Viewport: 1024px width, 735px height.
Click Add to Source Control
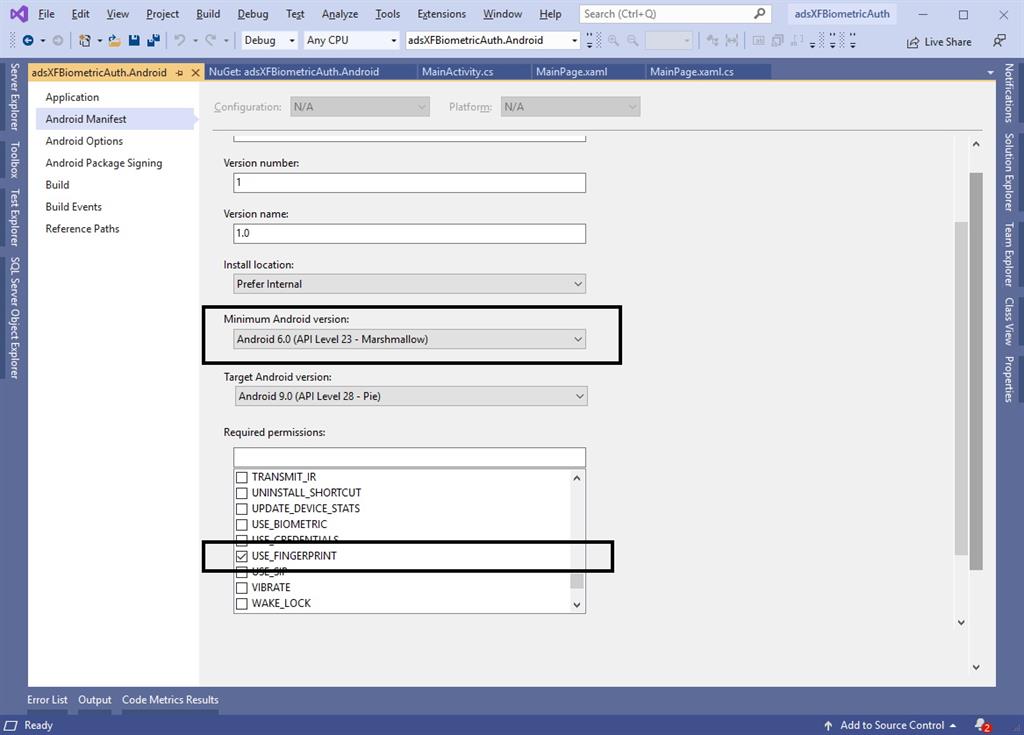click(891, 725)
